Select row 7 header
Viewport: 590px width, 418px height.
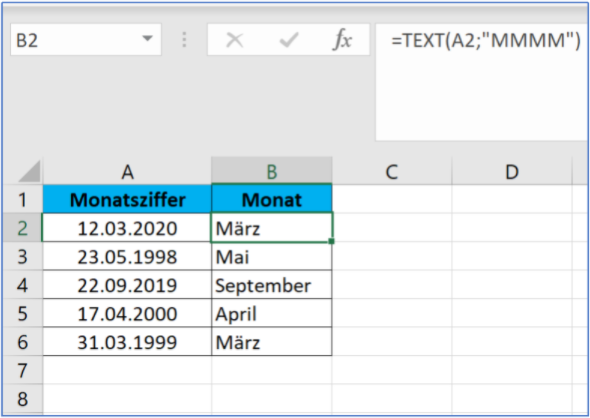pyautogui.click(x=23, y=370)
